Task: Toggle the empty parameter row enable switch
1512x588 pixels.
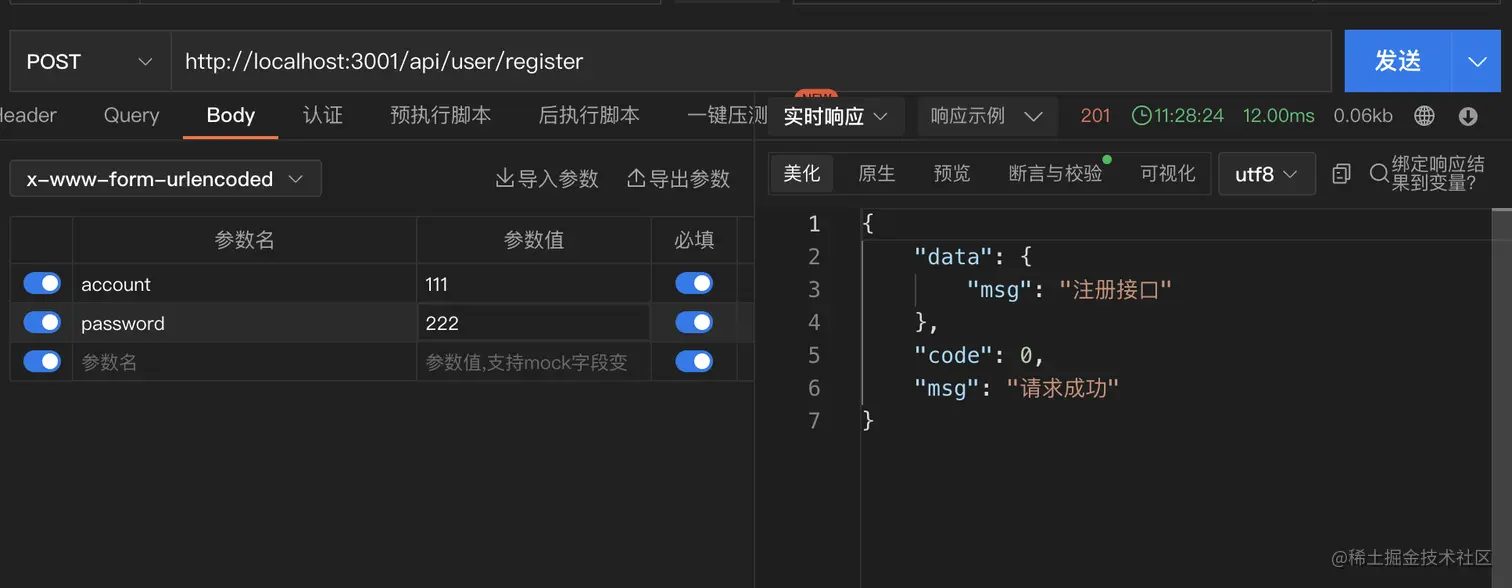Action: point(42,361)
